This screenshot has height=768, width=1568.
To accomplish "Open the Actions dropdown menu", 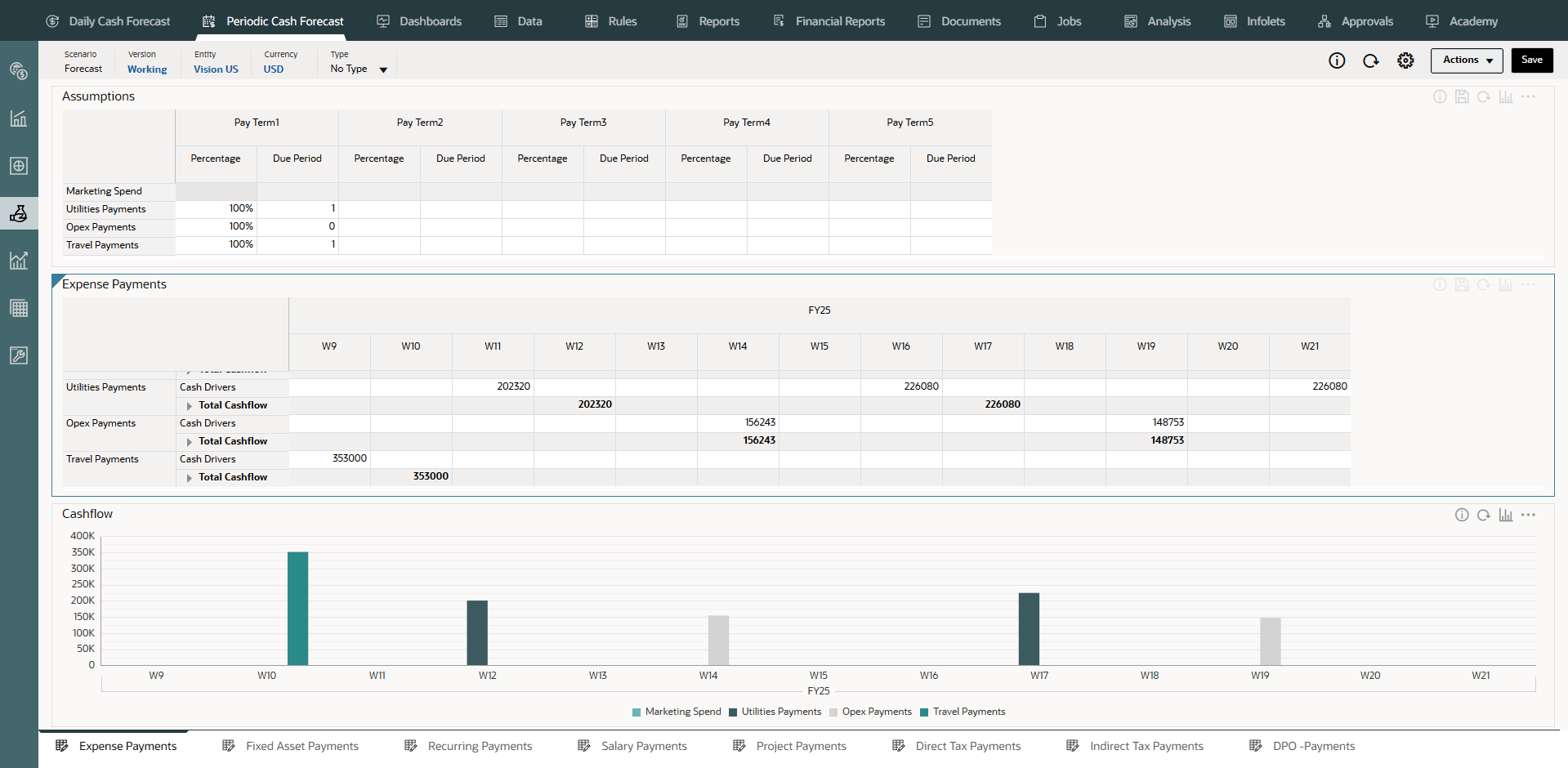I will (1467, 60).
